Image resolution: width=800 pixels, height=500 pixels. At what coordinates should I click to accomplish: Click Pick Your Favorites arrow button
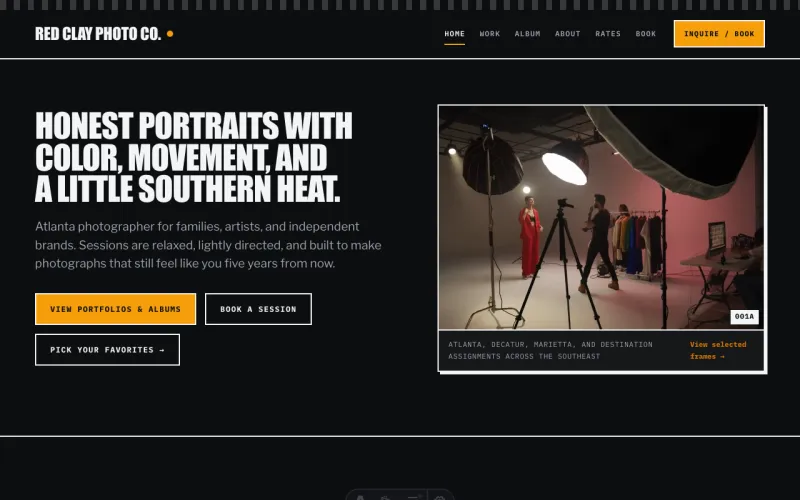click(x=107, y=349)
